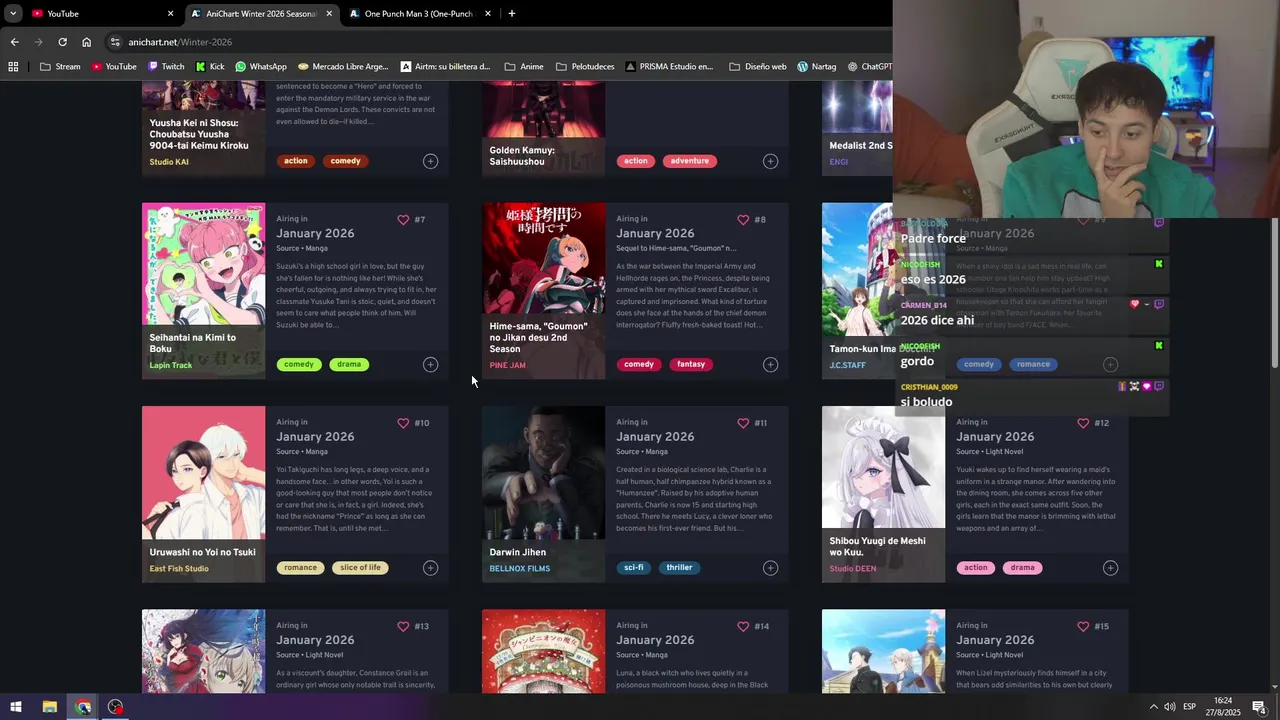1280x720 pixels.
Task: Open the Windows Start menu
Action: [x=16, y=707]
